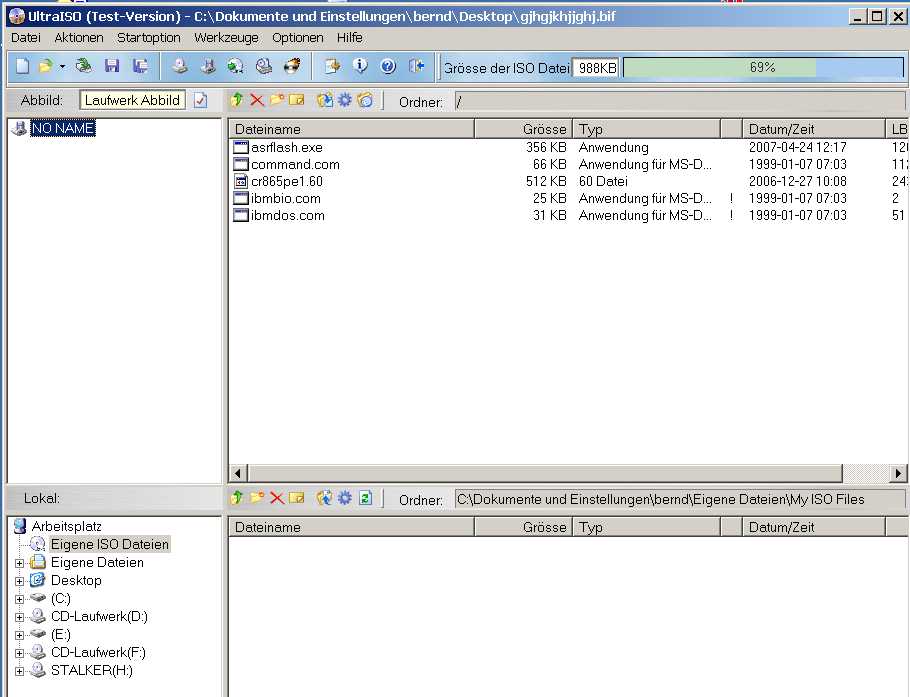Click the Open CD/DVD toolbar icon
The image size is (910, 697).
click(84, 66)
